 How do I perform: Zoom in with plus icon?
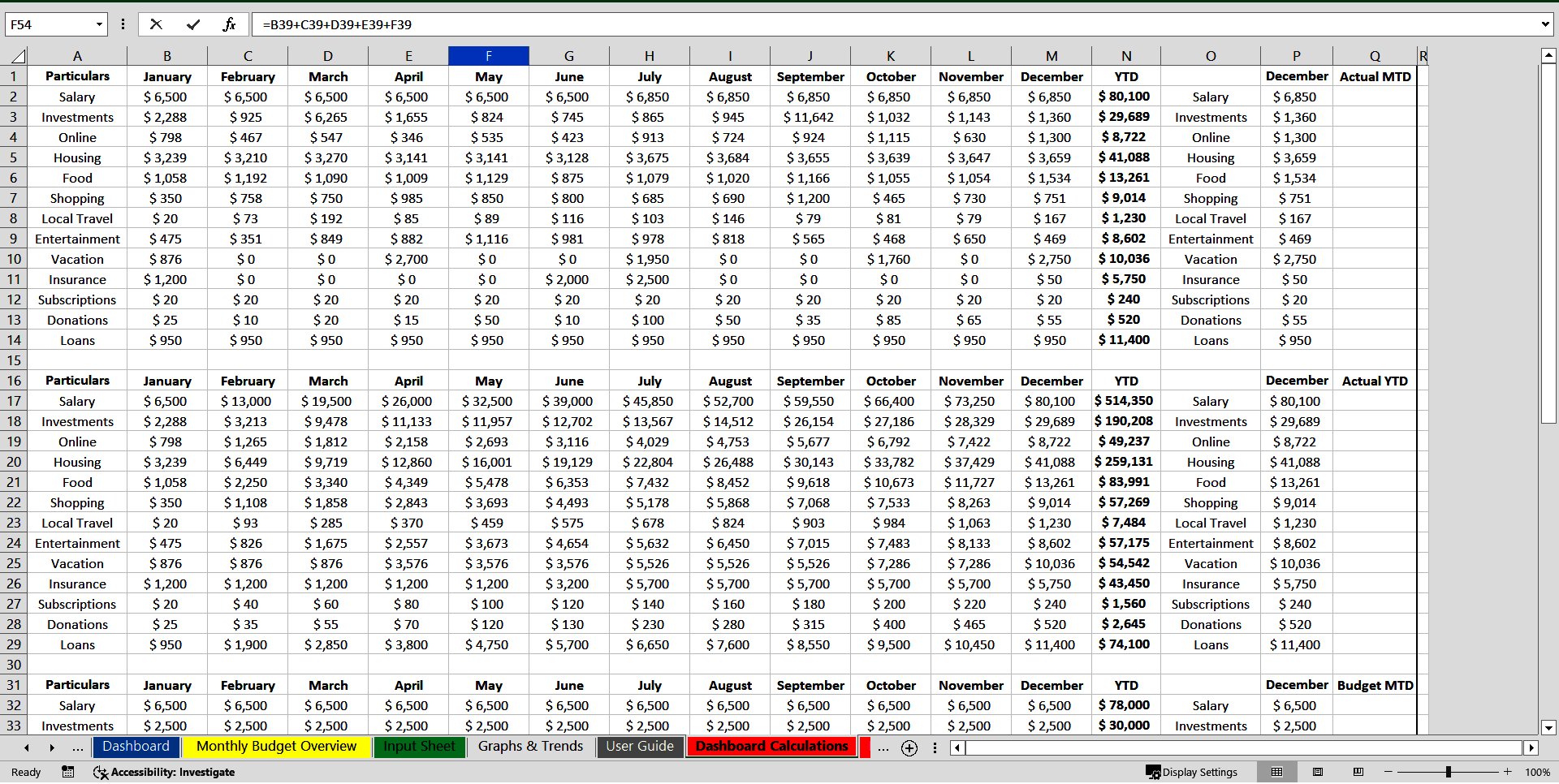[1507, 772]
